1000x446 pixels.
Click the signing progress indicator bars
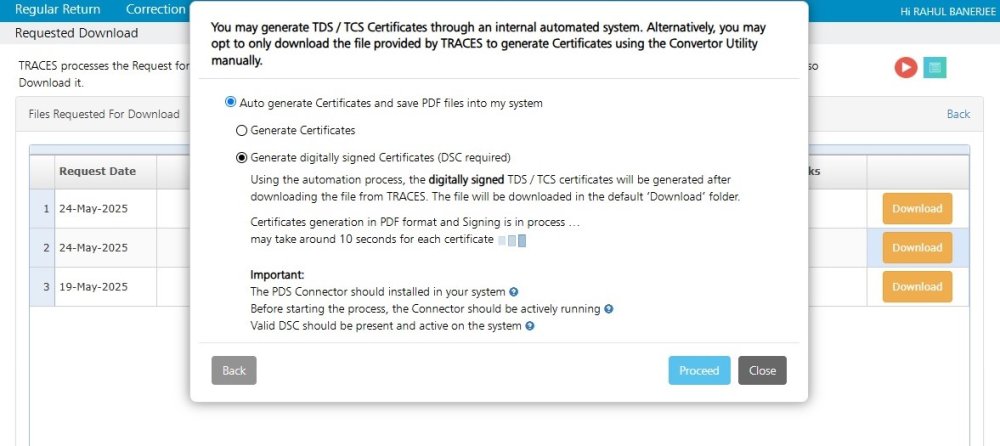coord(512,240)
